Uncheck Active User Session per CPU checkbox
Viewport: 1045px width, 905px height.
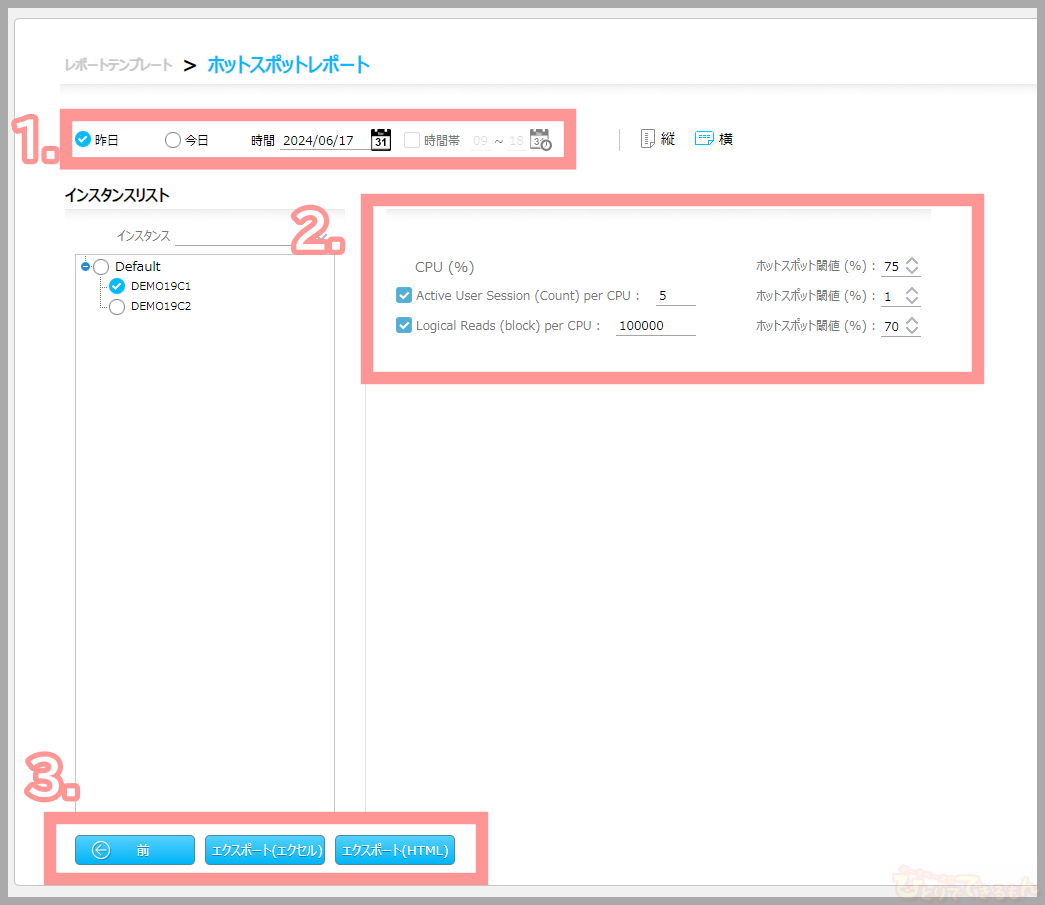(x=404, y=296)
